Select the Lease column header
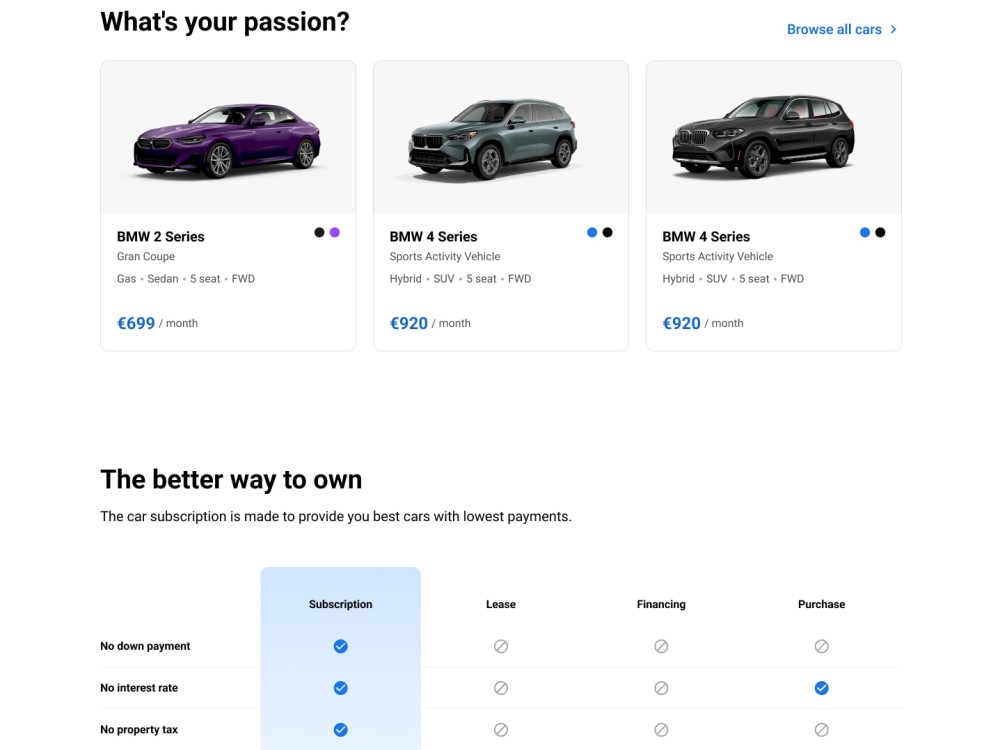Image resolution: width=1000 pixels, height=750 pixels. tap(501, 604)
